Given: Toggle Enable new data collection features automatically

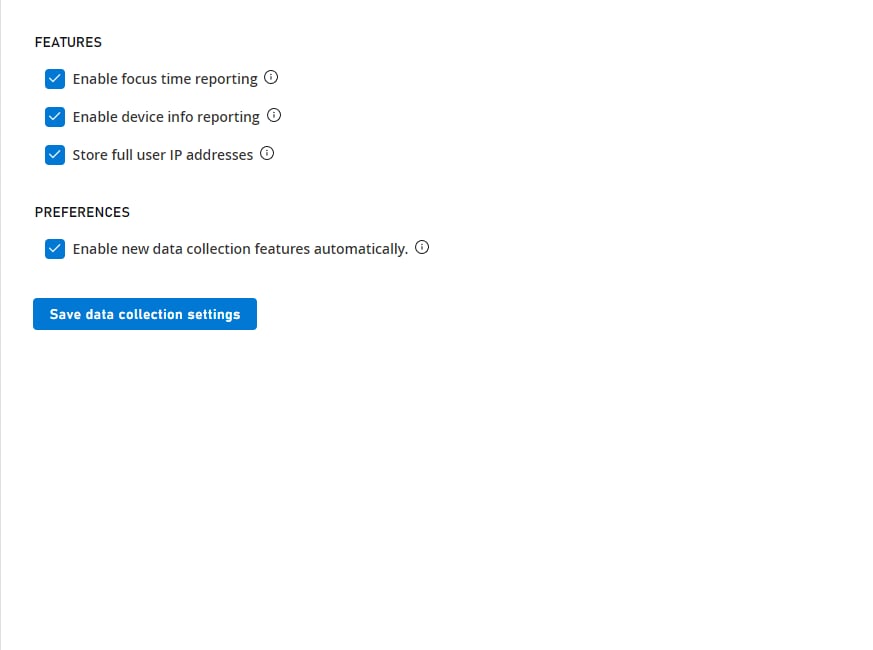Looking at the screenshot, I should click(x=55, y=249).
